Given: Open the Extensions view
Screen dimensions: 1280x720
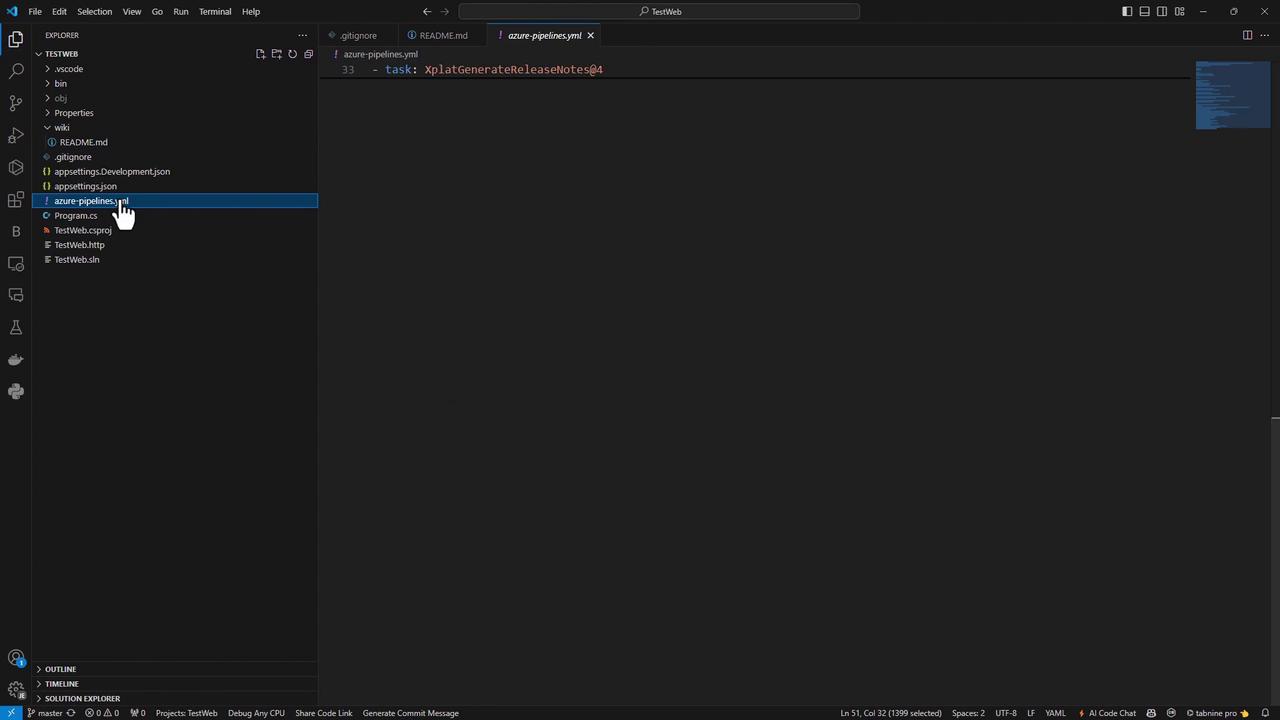Looking at the screenshot, I should [x=16, y=199].
